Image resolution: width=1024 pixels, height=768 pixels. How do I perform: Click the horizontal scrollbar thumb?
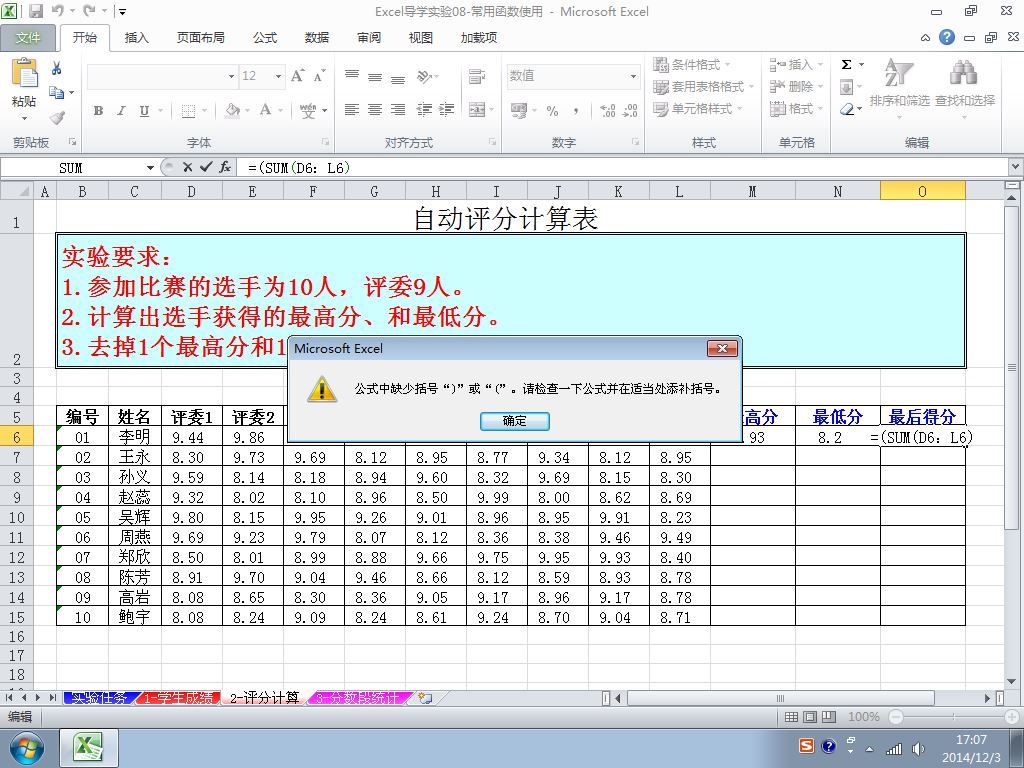point(780,698)
